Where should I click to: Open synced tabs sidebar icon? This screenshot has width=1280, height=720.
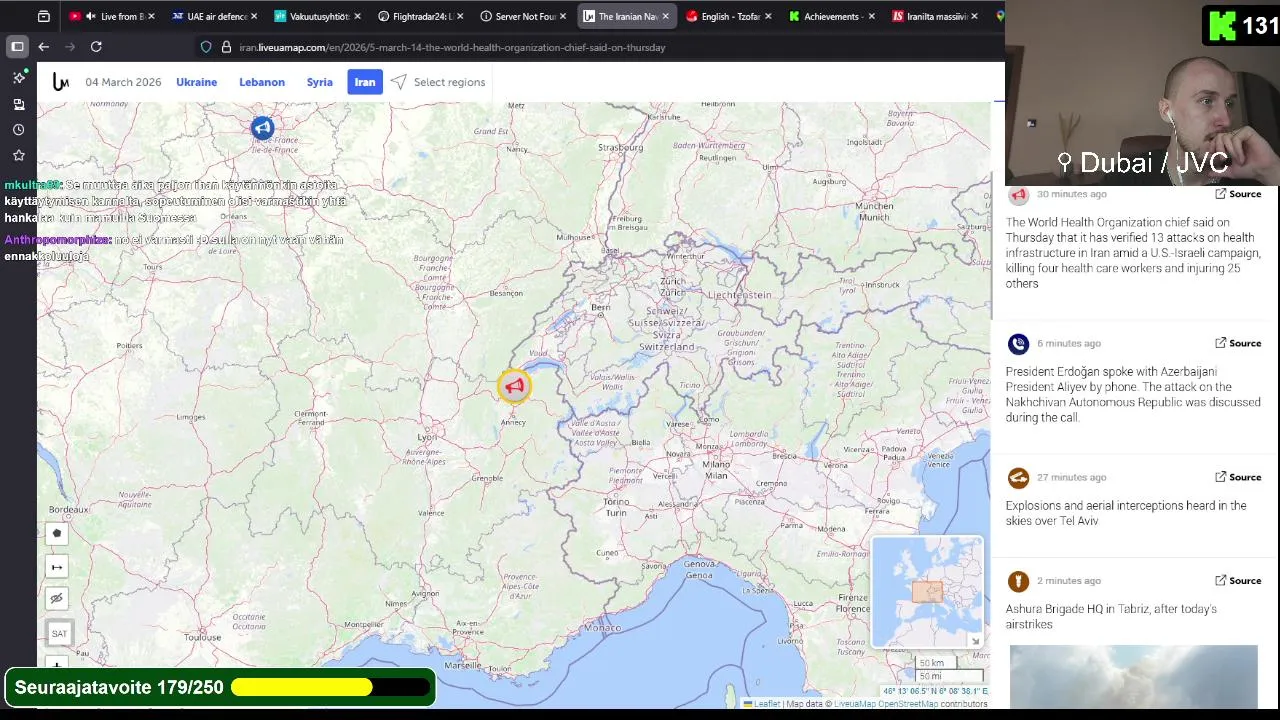tap(18, 104)
